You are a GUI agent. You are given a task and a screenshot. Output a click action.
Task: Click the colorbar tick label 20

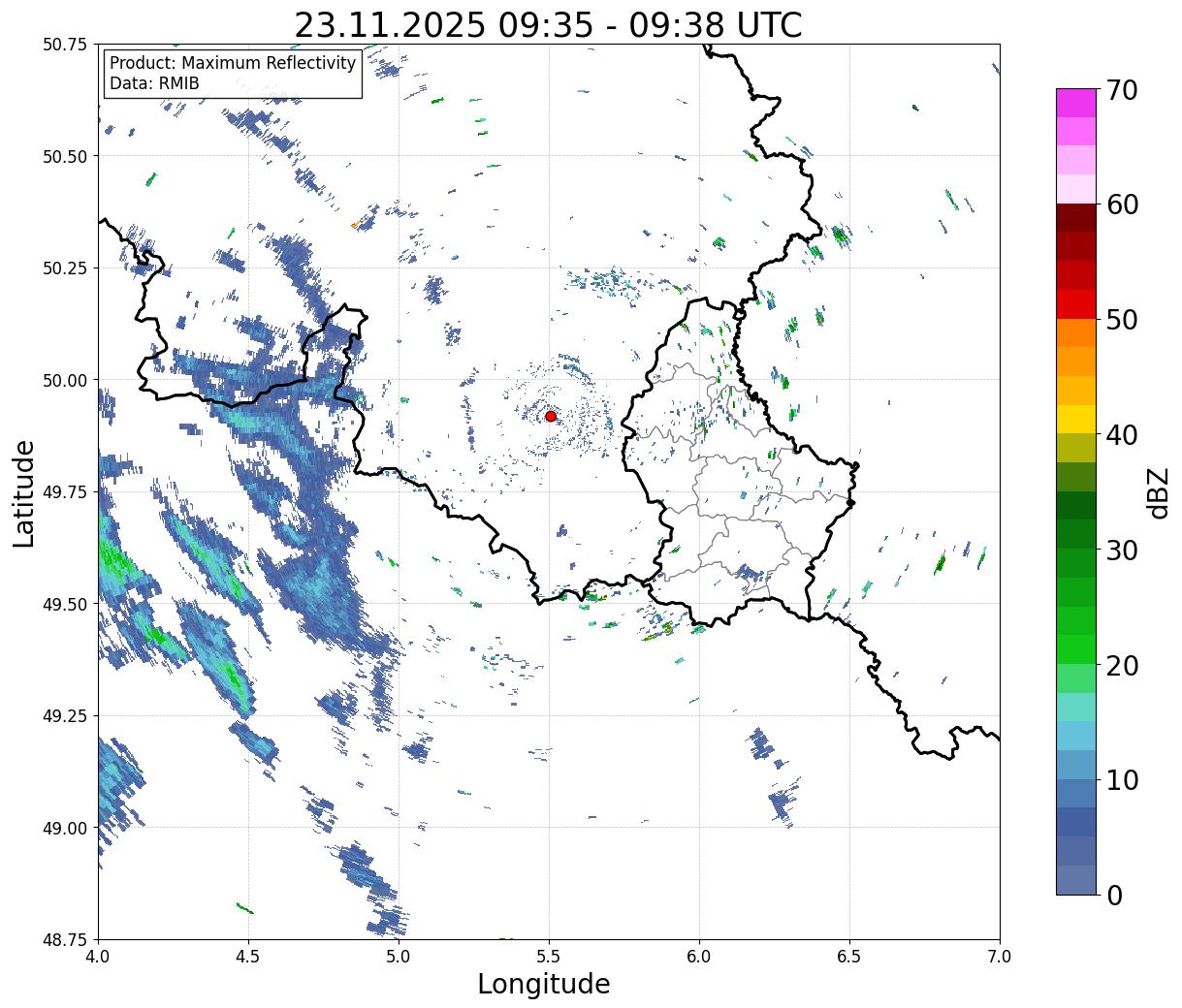(1122, 665)
